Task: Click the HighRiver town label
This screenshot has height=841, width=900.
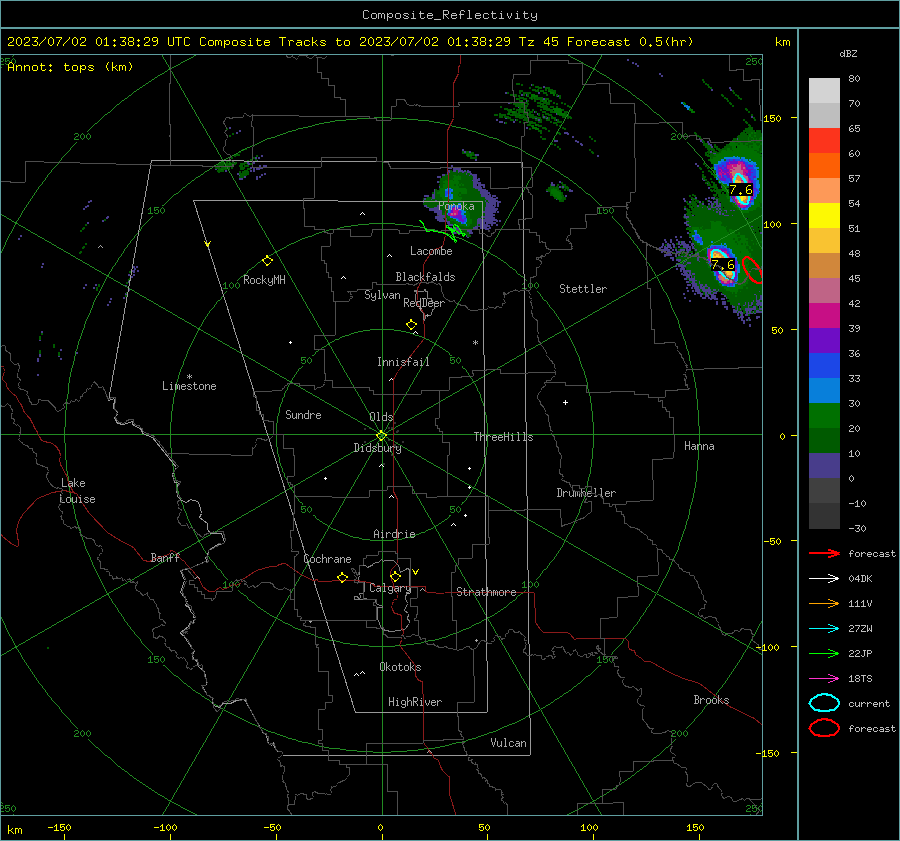Action: (415, 702)
